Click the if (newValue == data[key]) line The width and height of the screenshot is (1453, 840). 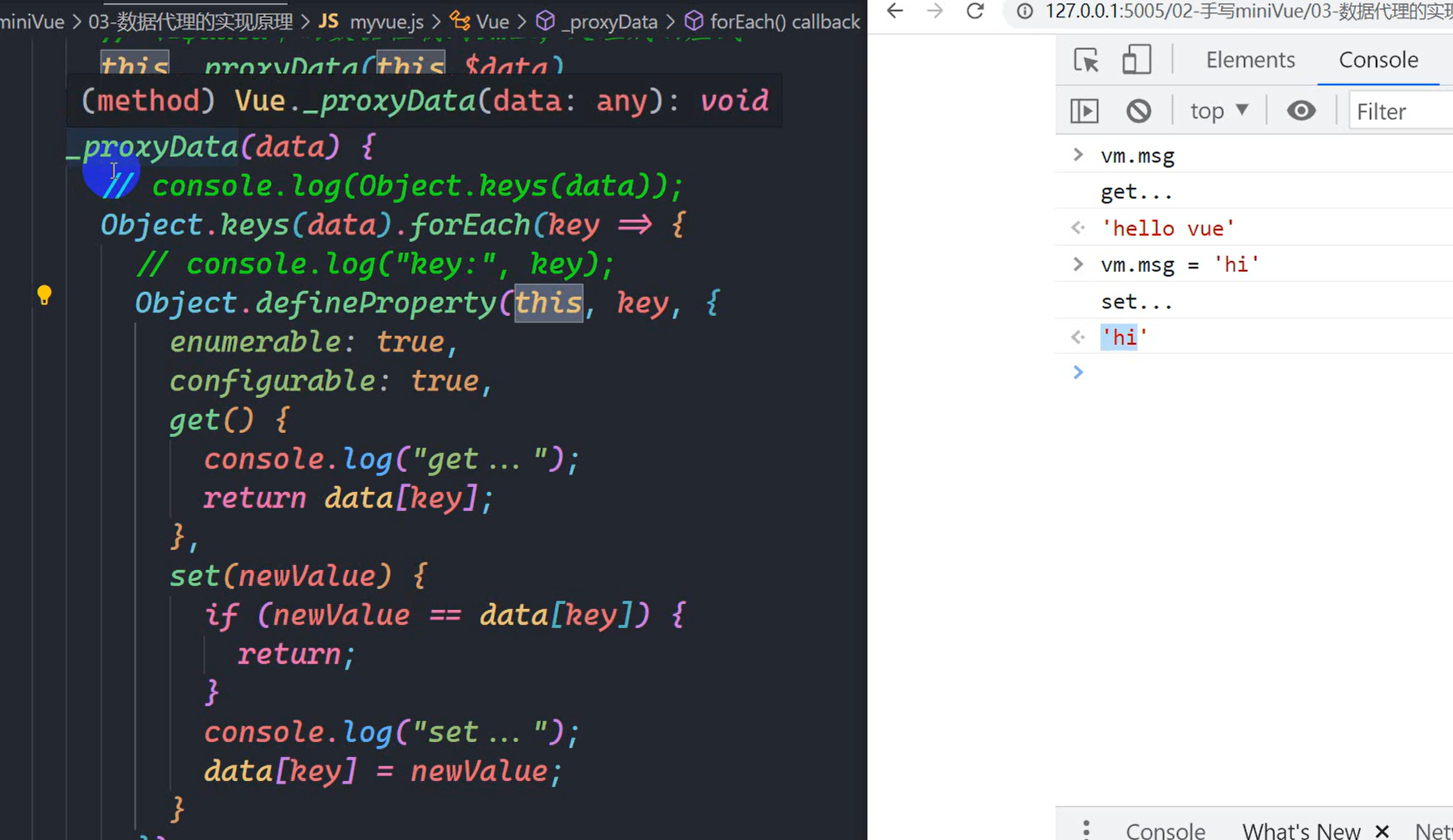(x=445, y=616)
